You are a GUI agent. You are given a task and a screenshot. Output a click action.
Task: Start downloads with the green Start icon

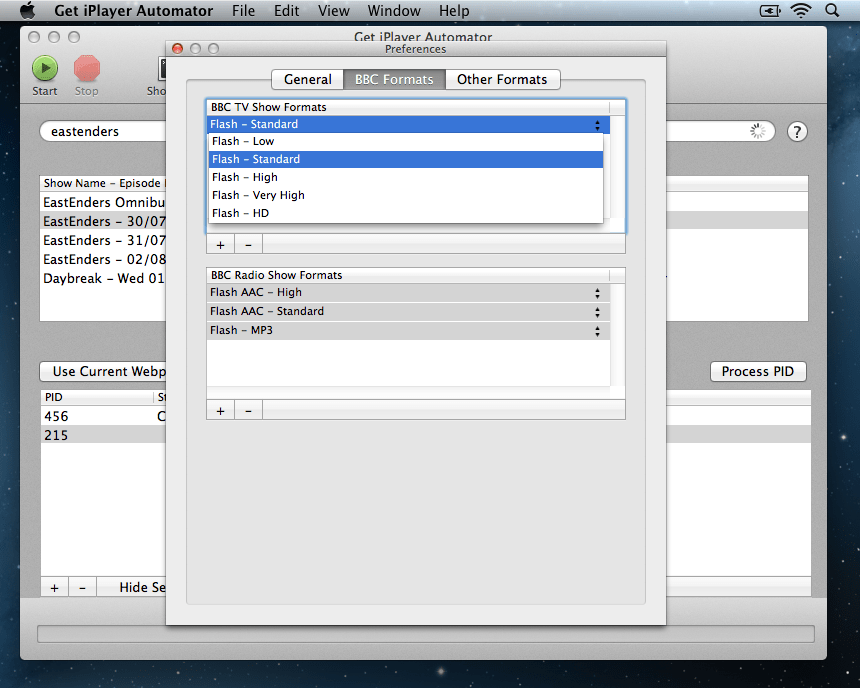[x=45, y=69]
